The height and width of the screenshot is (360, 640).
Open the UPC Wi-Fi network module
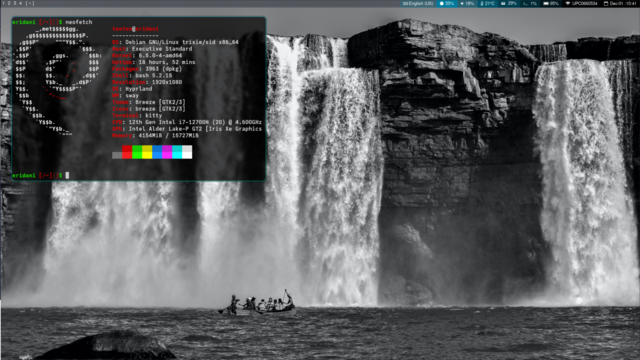tap(581, 3)
